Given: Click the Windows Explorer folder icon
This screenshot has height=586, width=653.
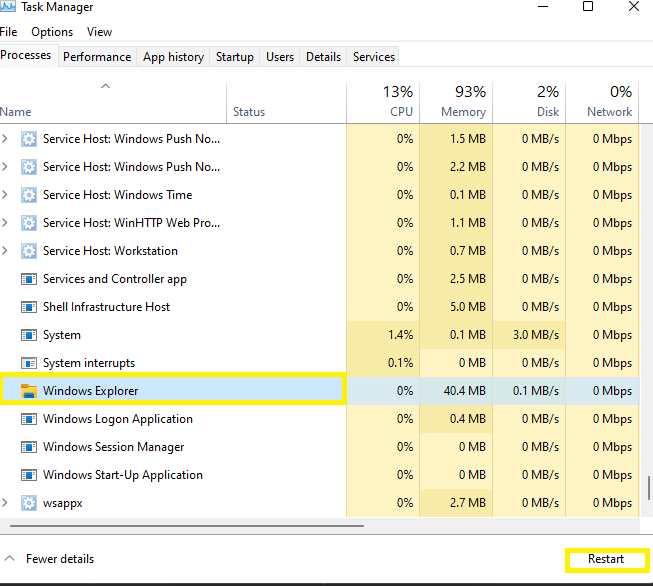Looking at the screenshot, I should pos(29,391).
